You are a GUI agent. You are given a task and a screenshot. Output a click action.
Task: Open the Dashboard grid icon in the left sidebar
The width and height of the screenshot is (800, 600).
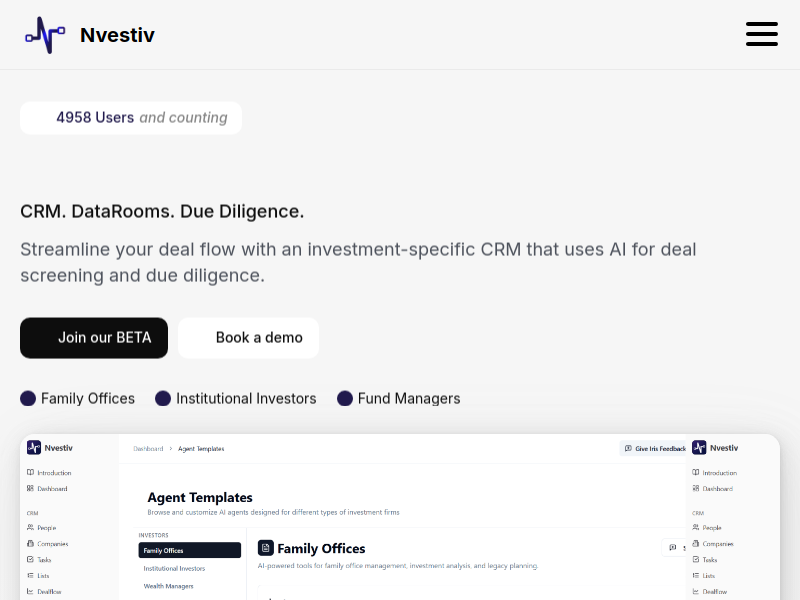[31, 488]
